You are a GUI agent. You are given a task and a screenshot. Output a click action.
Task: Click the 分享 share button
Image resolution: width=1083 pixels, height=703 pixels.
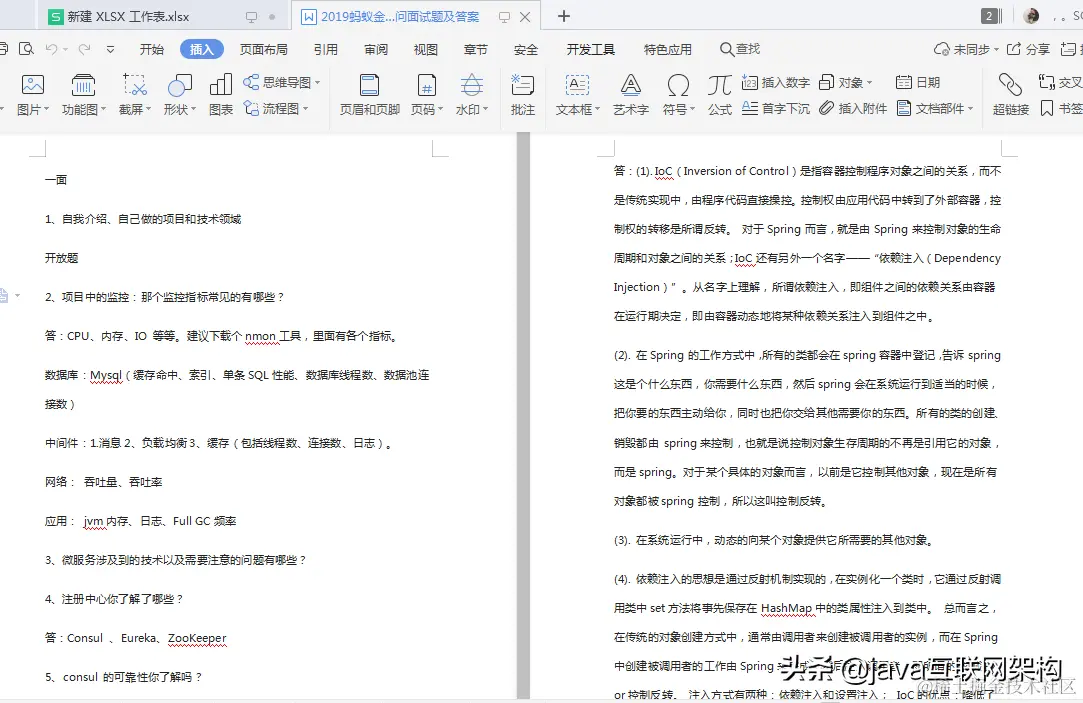tap(1028, 49)
